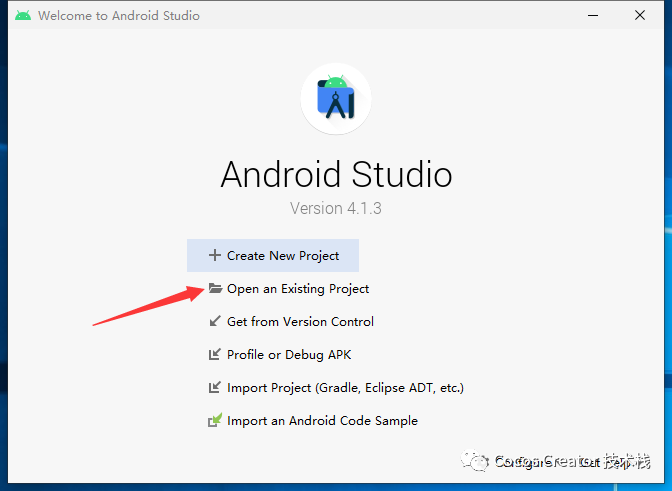Click the large "Android Studio" heading
Screen dimensions: 672x491
tap(336, 174)
